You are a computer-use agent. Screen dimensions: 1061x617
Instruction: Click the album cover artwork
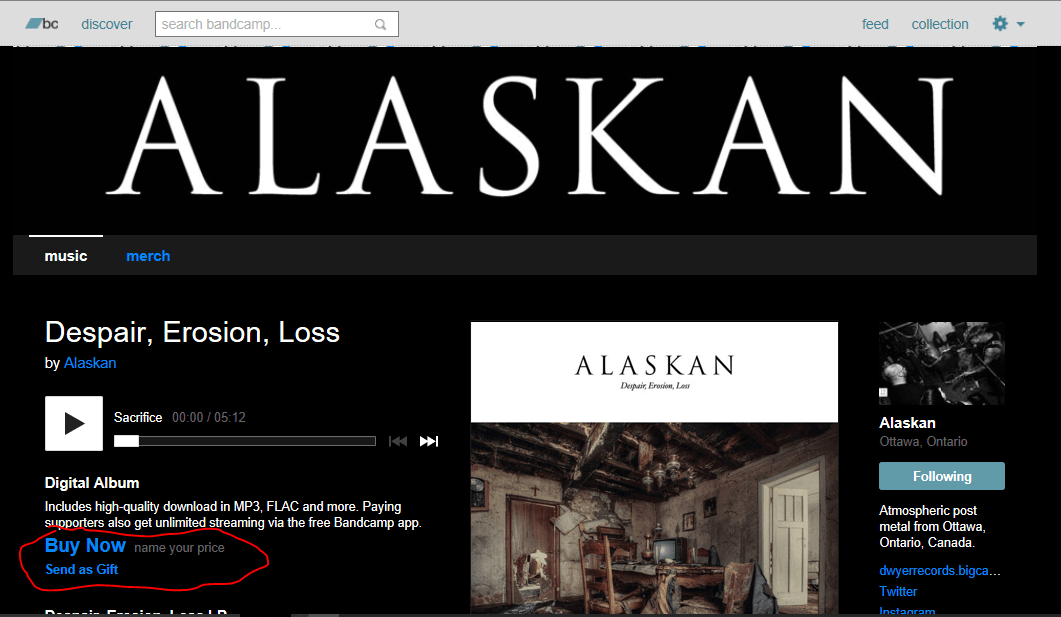click(654, 468)
